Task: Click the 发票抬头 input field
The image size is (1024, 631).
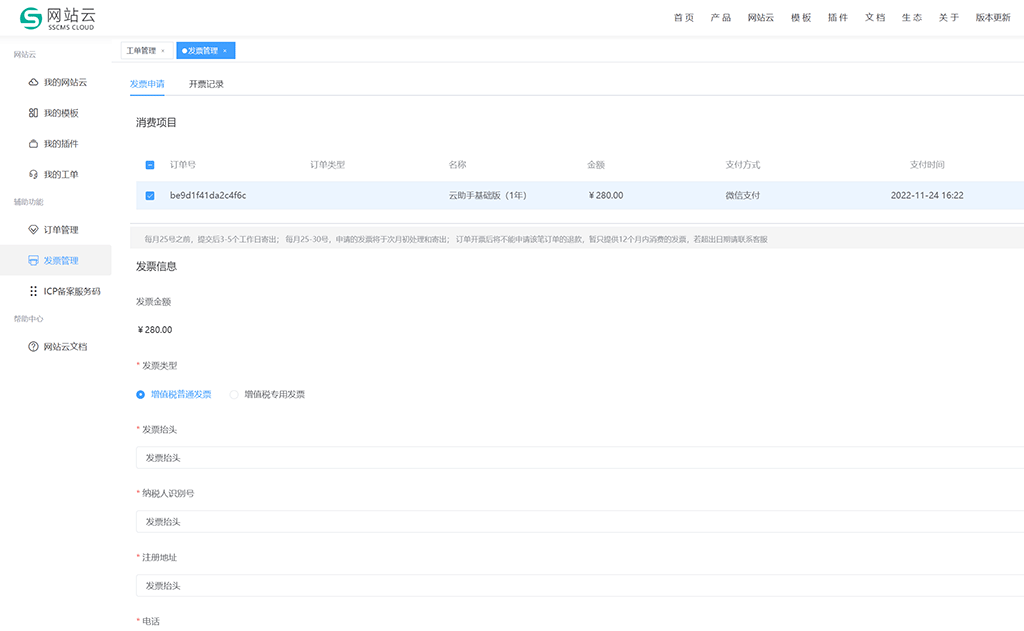Action: pos(580,458)
